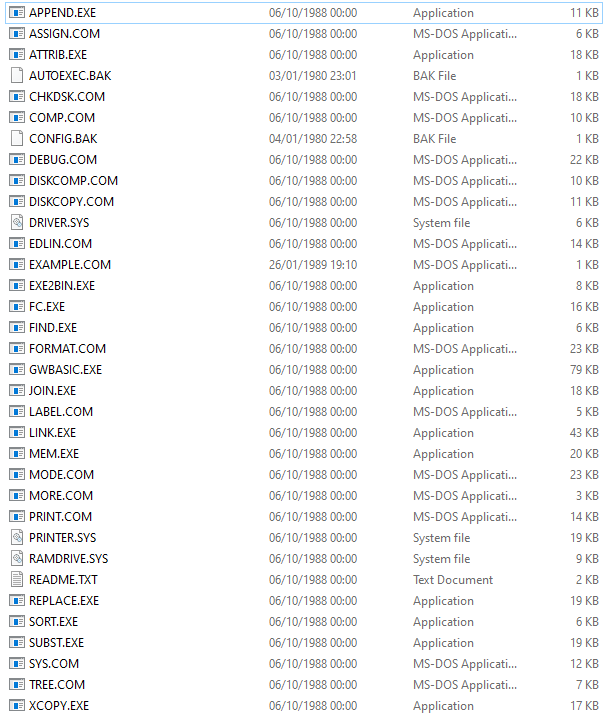Click the file name EXE2BIN.EXE

pyautogui.click(x=62, y=286)
